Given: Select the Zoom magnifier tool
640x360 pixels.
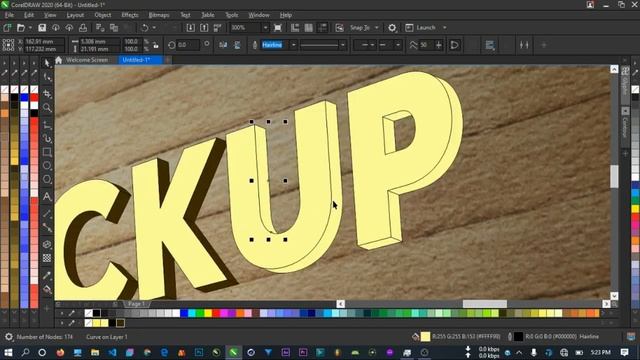Looking at the screenshot, I should [47, 108].
